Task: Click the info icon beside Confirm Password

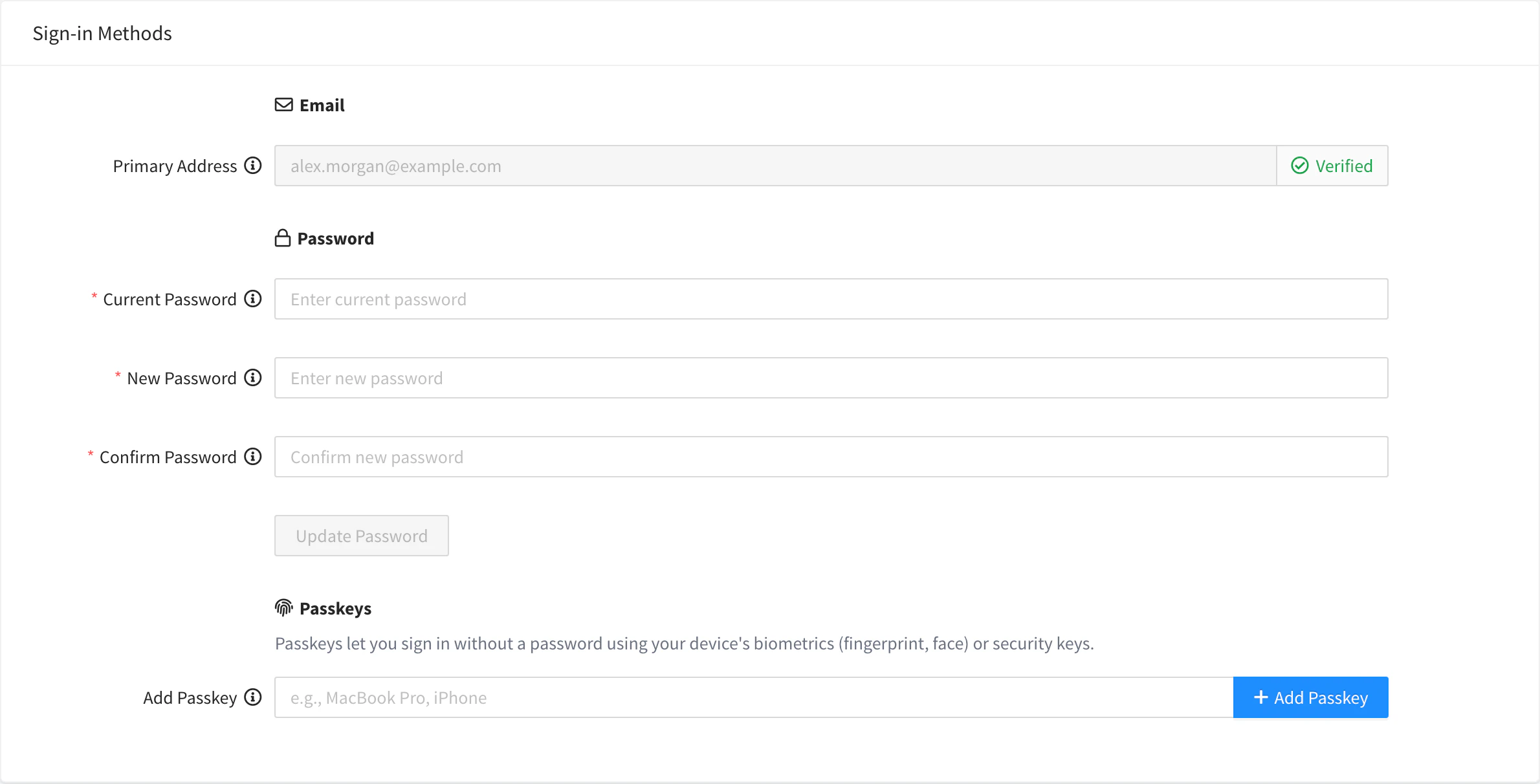Action: (x=253, y=457)
